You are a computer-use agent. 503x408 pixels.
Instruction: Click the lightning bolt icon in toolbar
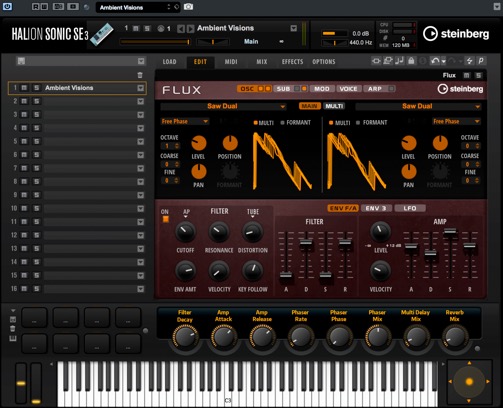(x=469, y=61)
